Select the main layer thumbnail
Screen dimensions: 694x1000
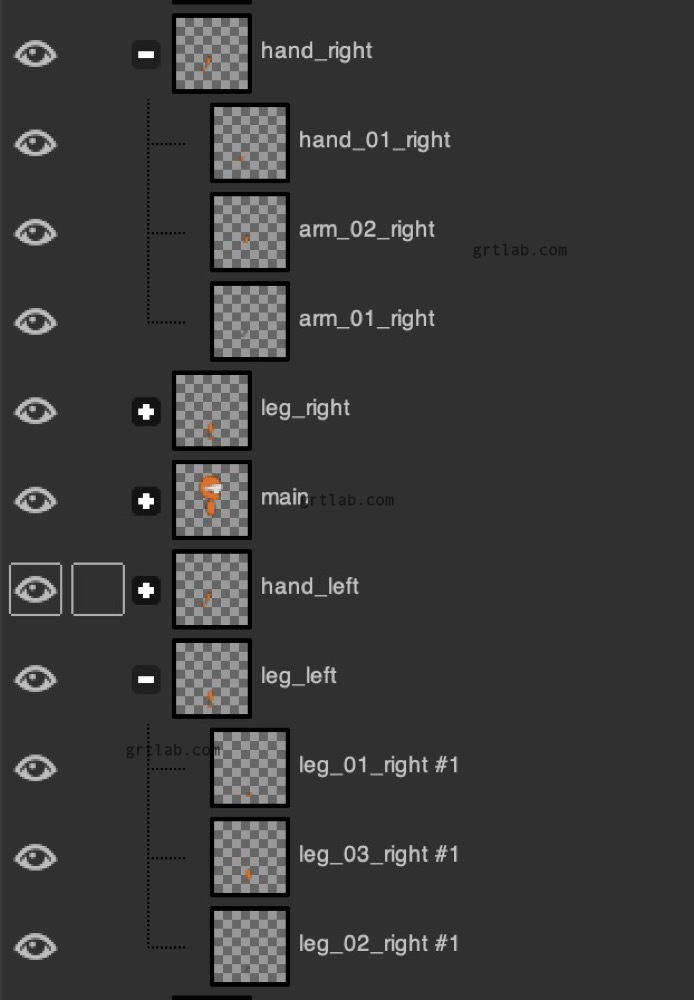[211, 500]
